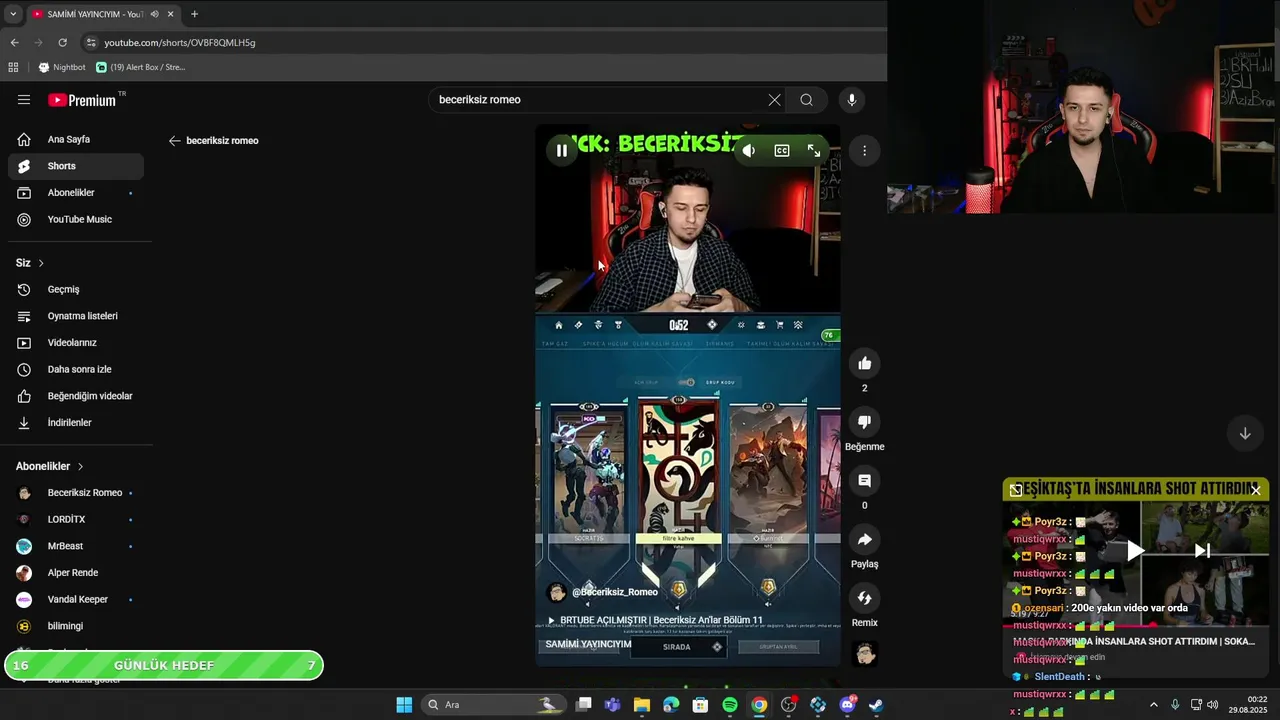Select Shorts in the sidebar
The width and height of the screenshot is (1280, 720).
coord(76,166)
